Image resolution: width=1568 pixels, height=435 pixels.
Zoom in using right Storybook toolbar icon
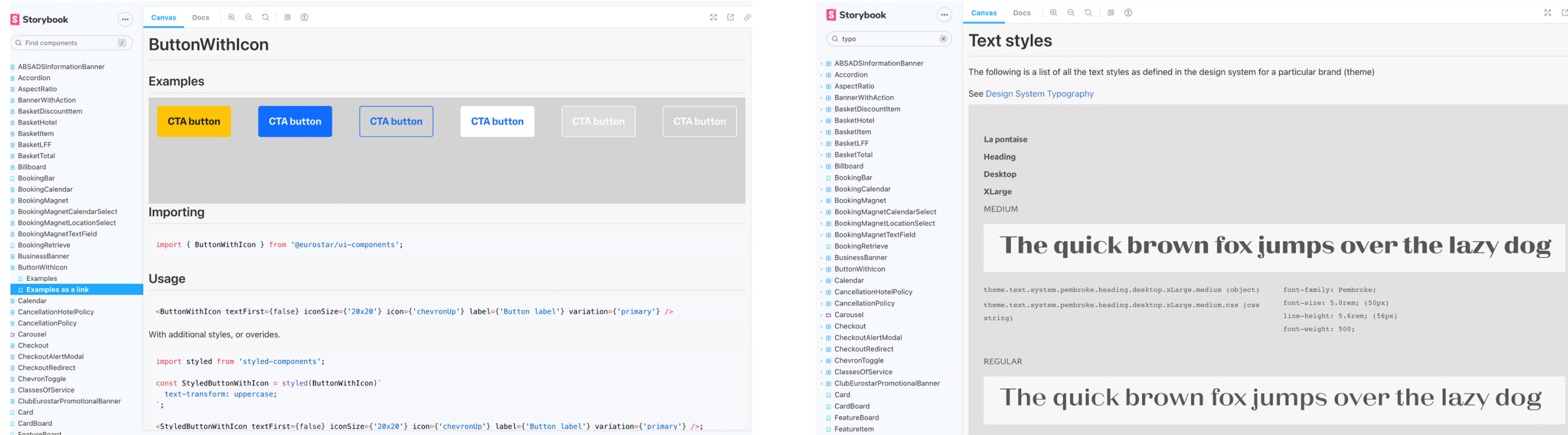[x=1053, y=13]
